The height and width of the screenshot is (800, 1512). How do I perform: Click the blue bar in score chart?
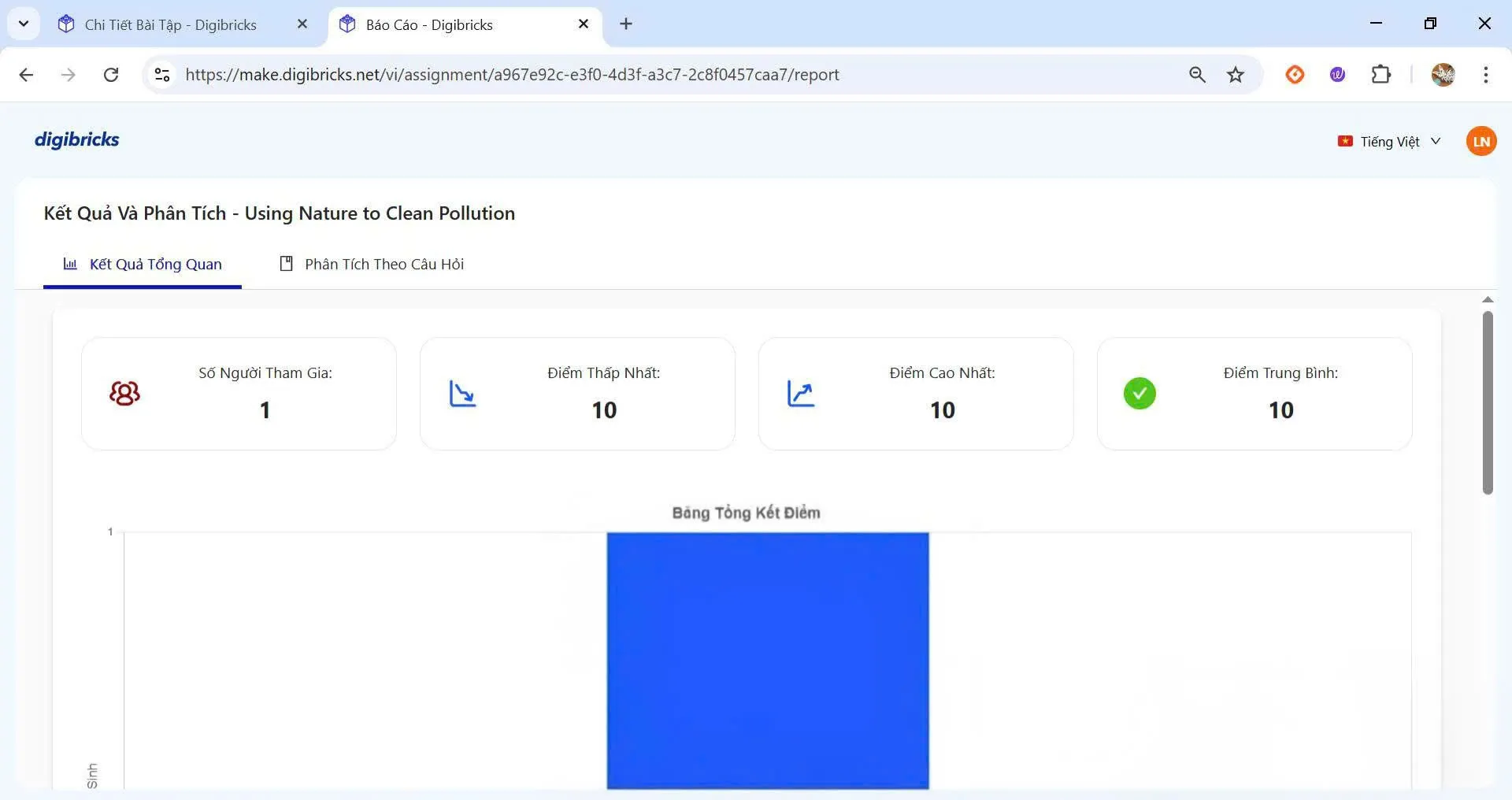[x=767, y=660]
